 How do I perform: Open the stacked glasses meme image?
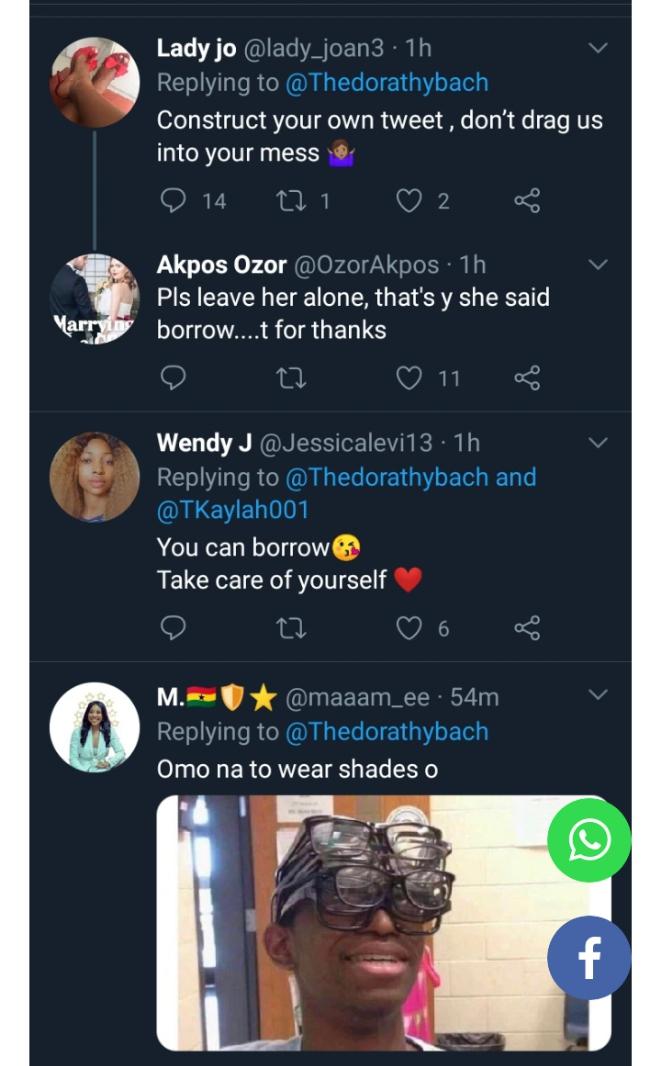360,920
